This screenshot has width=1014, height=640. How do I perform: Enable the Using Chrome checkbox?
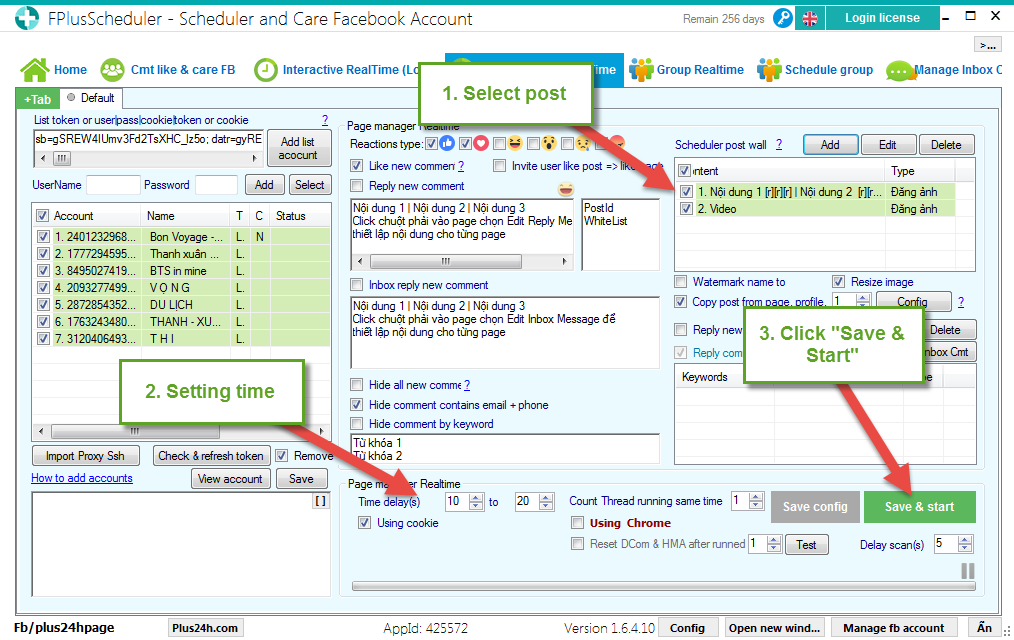577,523
